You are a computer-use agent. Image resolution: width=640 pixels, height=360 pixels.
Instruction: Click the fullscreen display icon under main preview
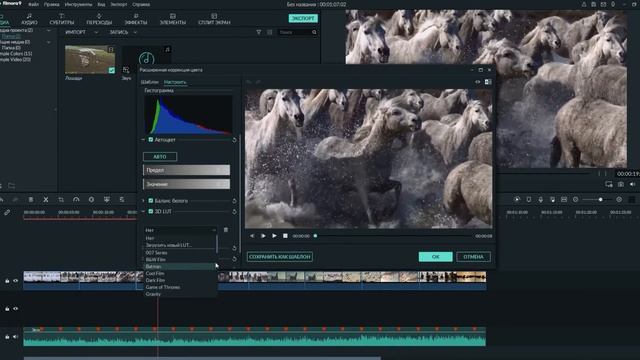tap(609, 184)
